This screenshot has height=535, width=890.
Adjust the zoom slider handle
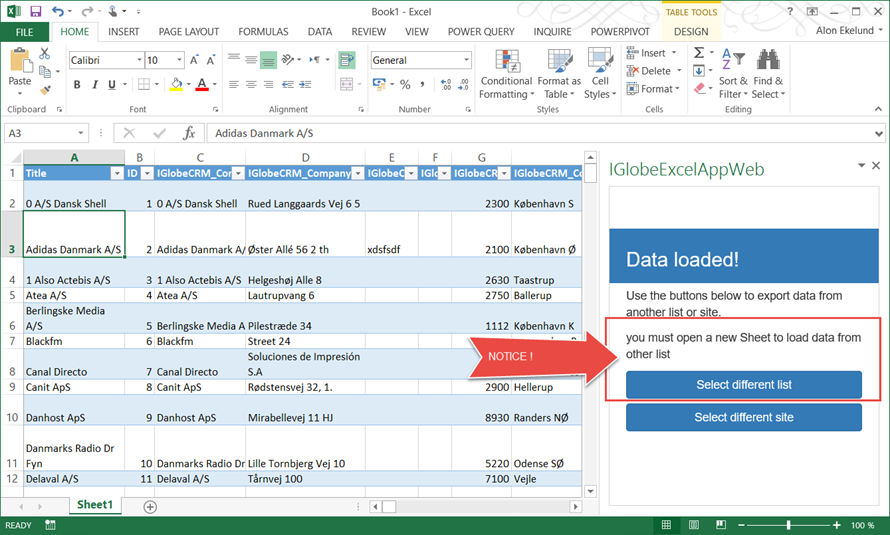[x=788, y=525]
